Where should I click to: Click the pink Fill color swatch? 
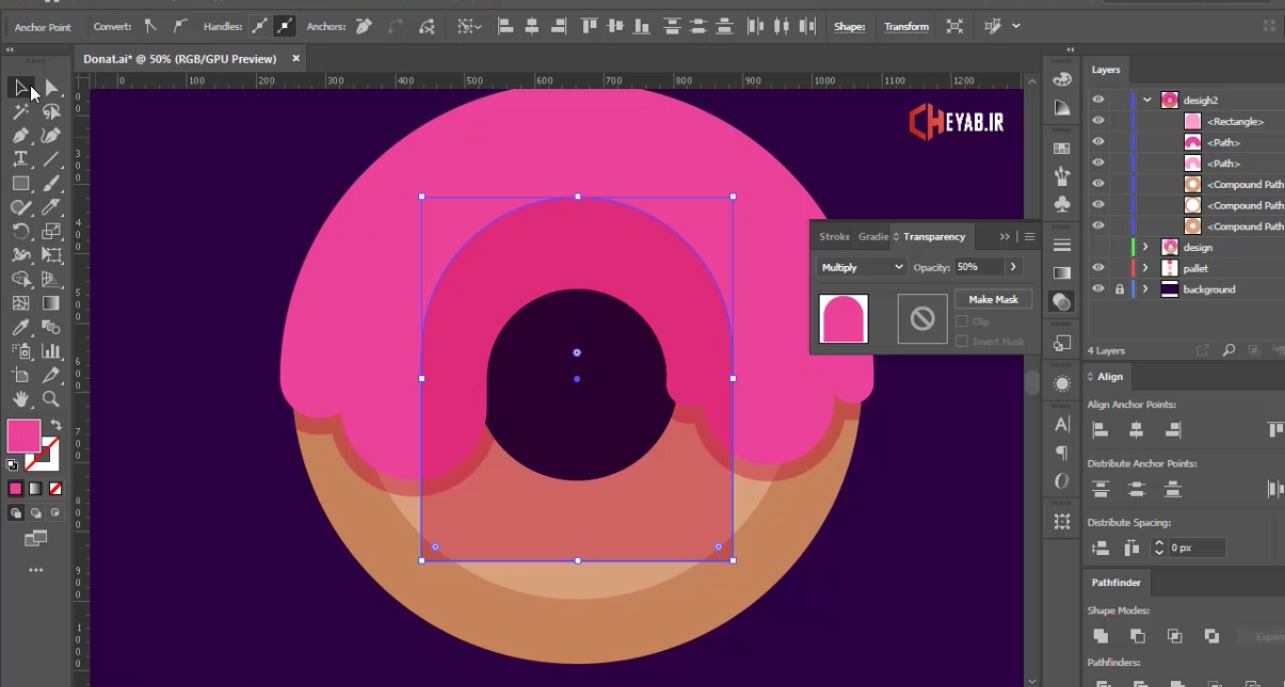point(24,436)
